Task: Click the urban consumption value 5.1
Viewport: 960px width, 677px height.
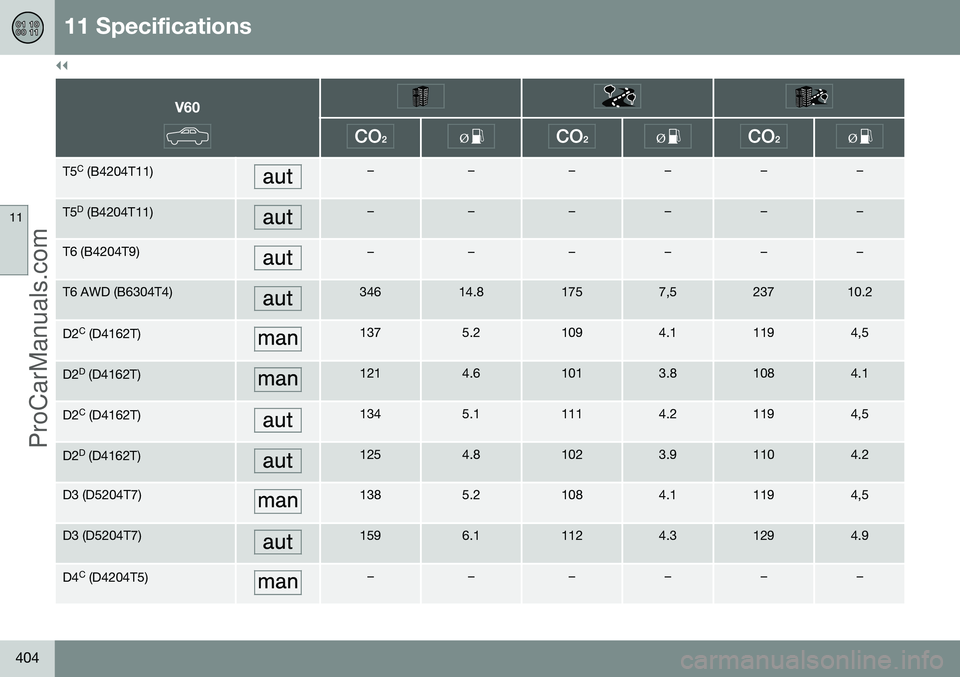Action: 471,414
